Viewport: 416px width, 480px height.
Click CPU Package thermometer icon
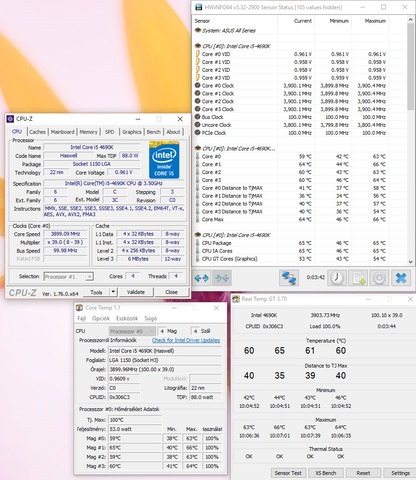click(x=198, y=243)
